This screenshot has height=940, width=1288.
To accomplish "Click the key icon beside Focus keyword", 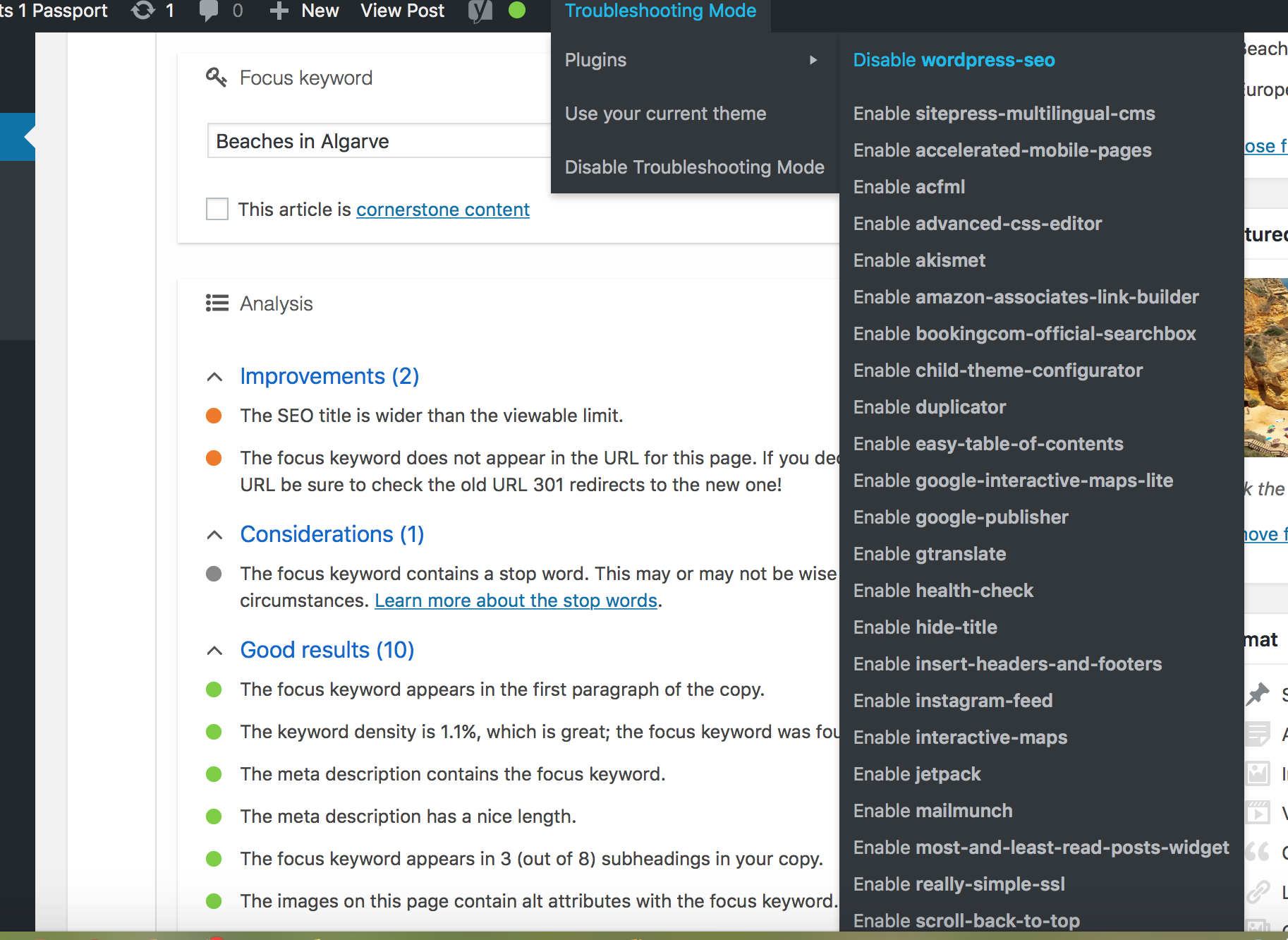I will 216,77.
